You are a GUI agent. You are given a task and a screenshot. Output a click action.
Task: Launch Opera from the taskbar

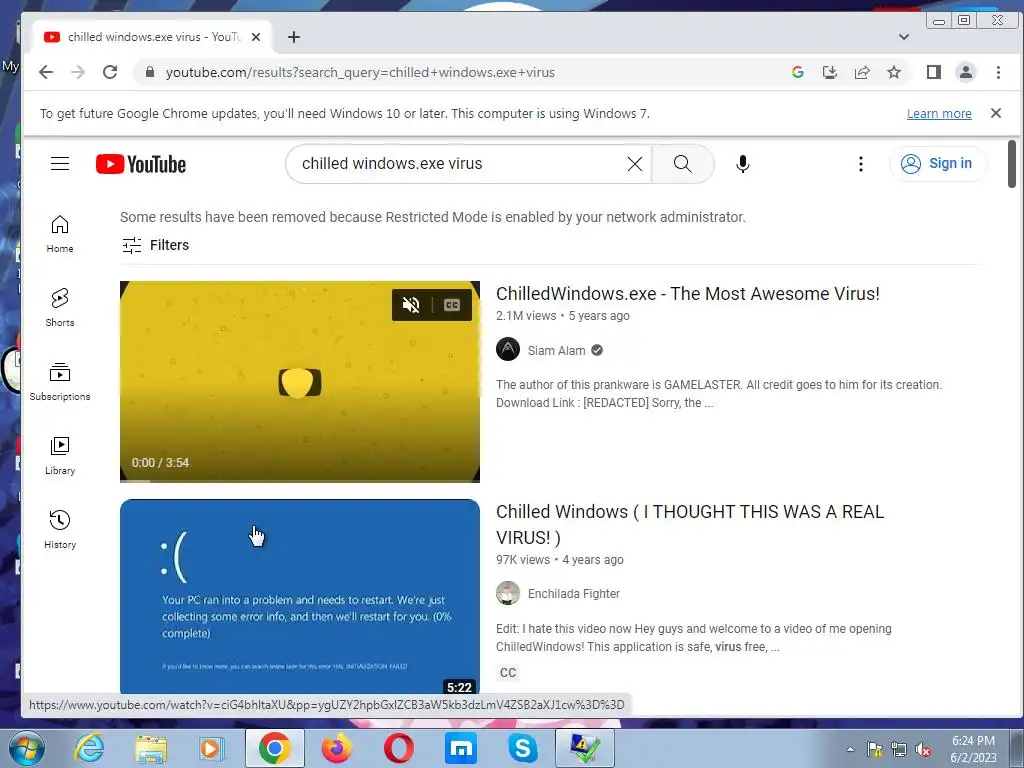click(x=399, y=748)
